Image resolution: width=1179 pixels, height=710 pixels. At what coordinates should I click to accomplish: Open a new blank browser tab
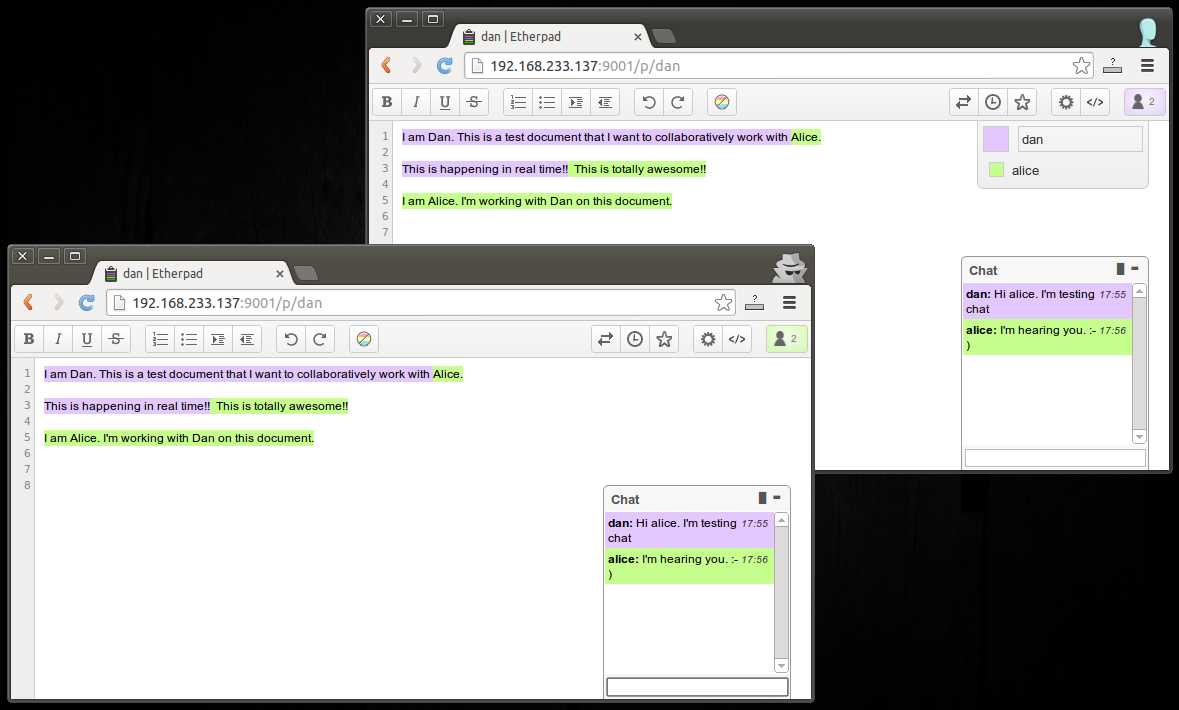pyautogui.click(x=305, y=271)
